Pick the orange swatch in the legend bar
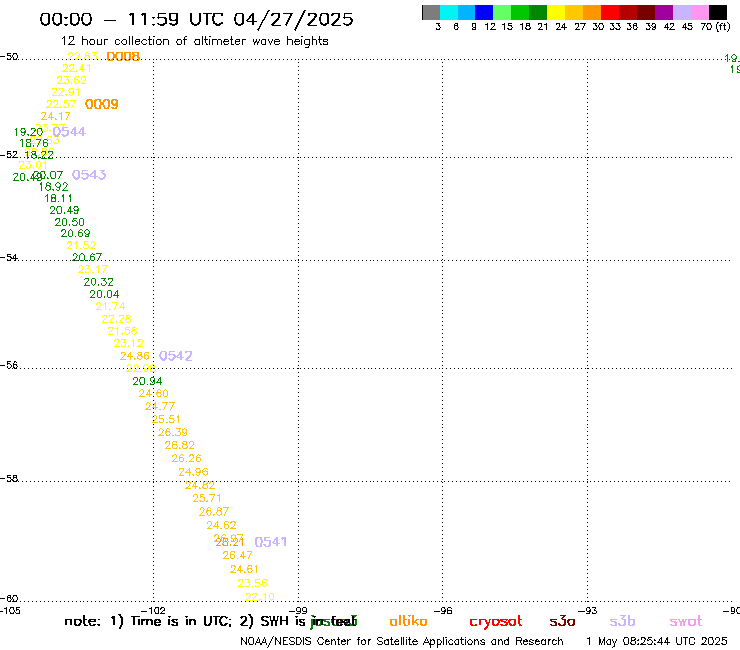The image size is (740, 650). (592, 12)
